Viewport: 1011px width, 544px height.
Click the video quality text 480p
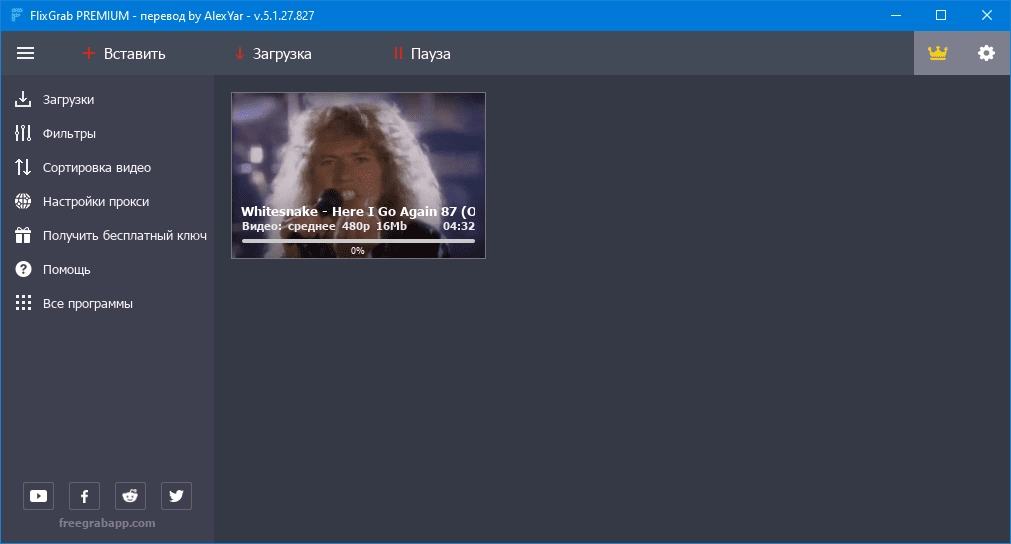356,226
